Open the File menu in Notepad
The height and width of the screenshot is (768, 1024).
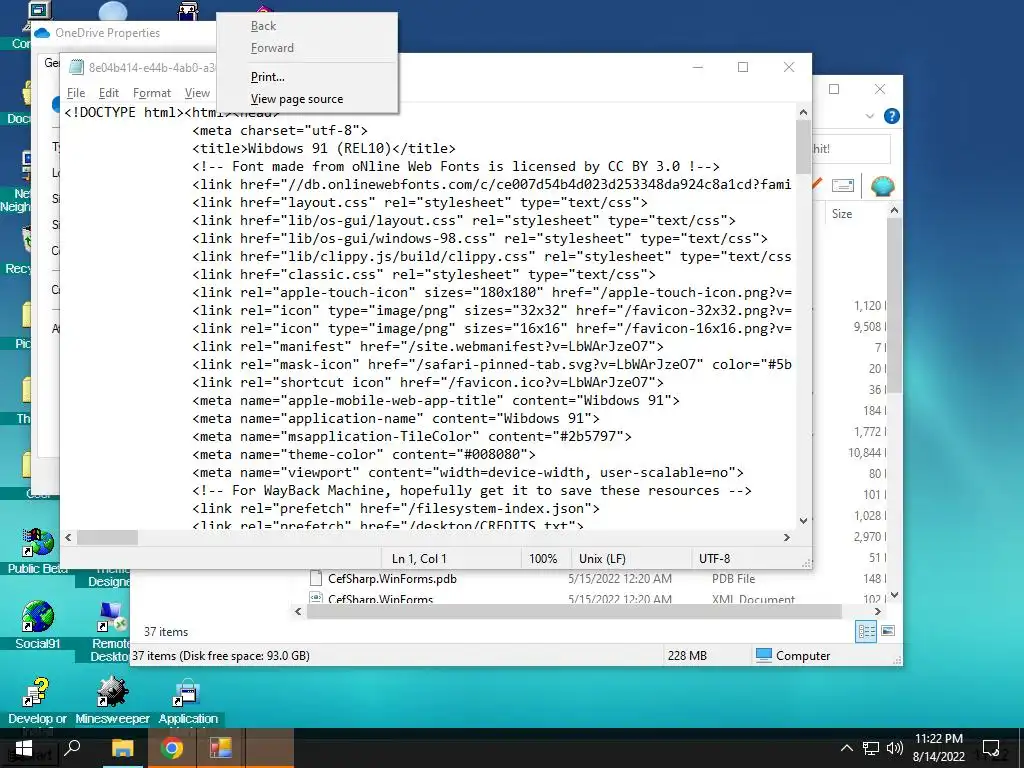[x=76, y=93]
